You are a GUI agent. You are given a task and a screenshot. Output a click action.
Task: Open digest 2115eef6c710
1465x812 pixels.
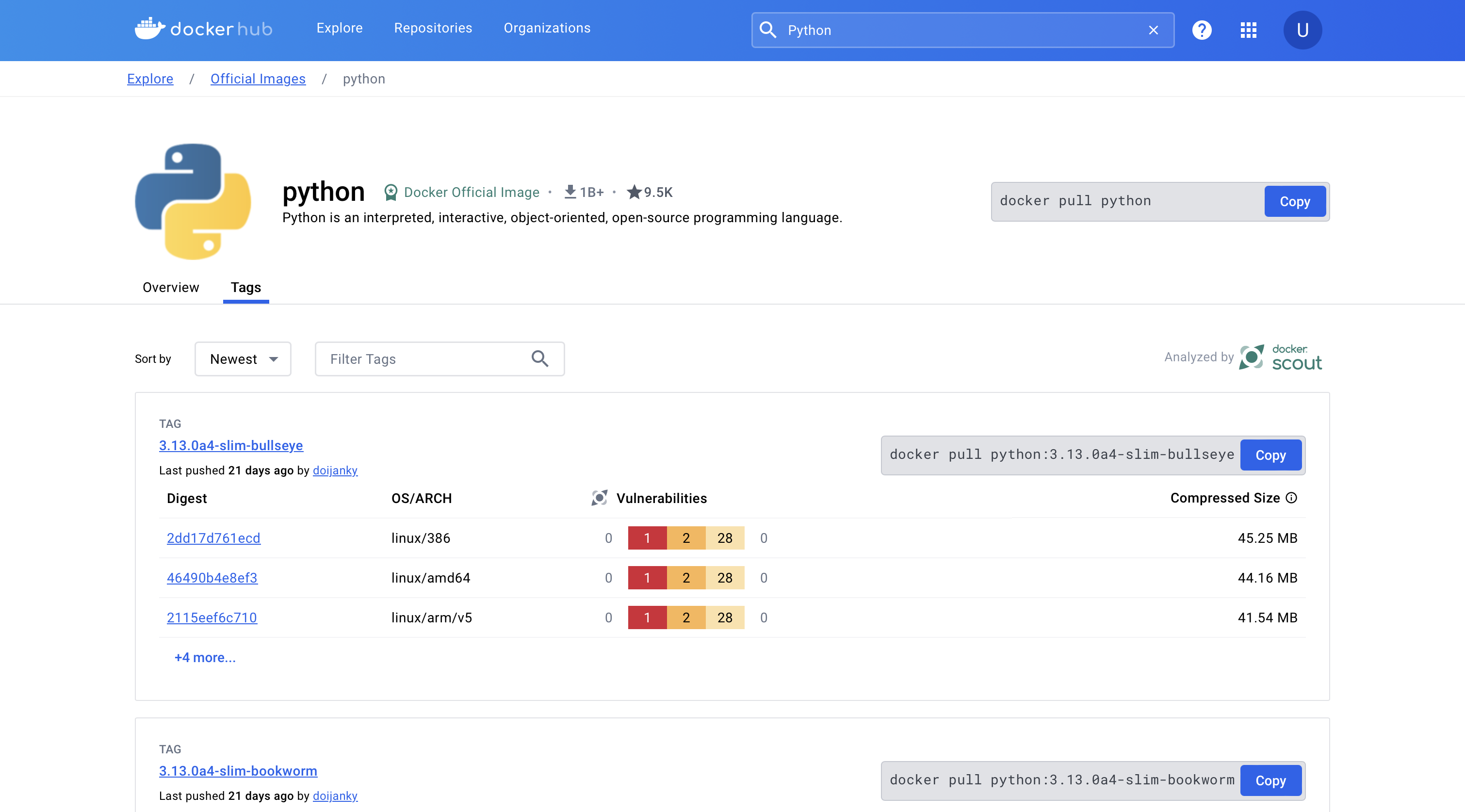(x=212, y=617)
